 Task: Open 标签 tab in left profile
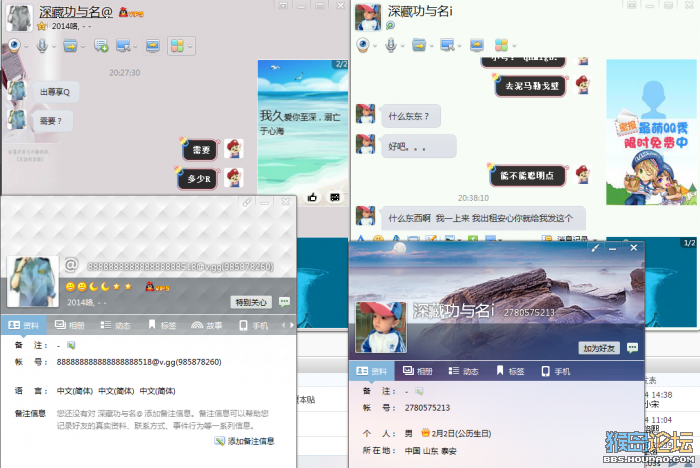point(162,325)
